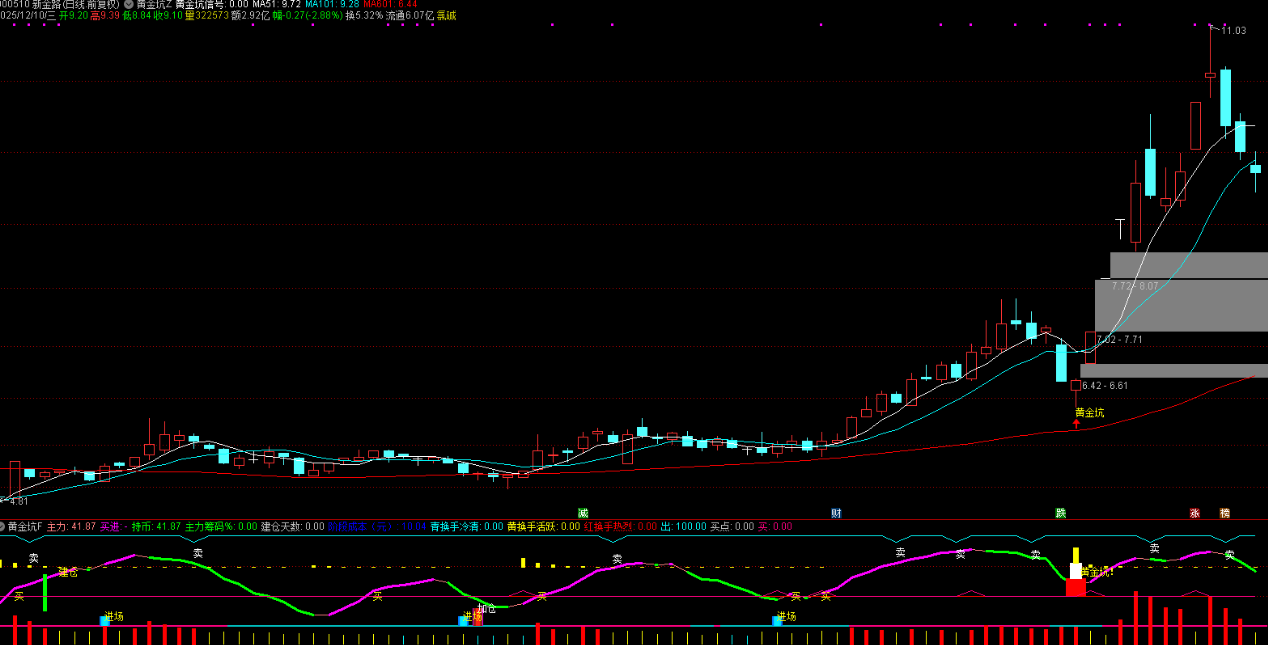Click the 流通6.07亿 float value
This screenshot has height=645, width=1268.
[x=410, y=15]
